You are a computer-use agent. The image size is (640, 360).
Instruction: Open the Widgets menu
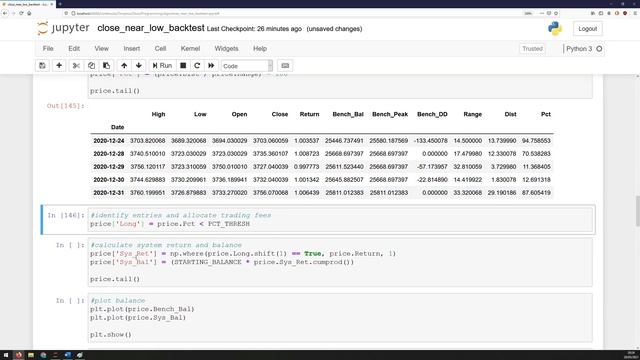(x=226, y=49)
